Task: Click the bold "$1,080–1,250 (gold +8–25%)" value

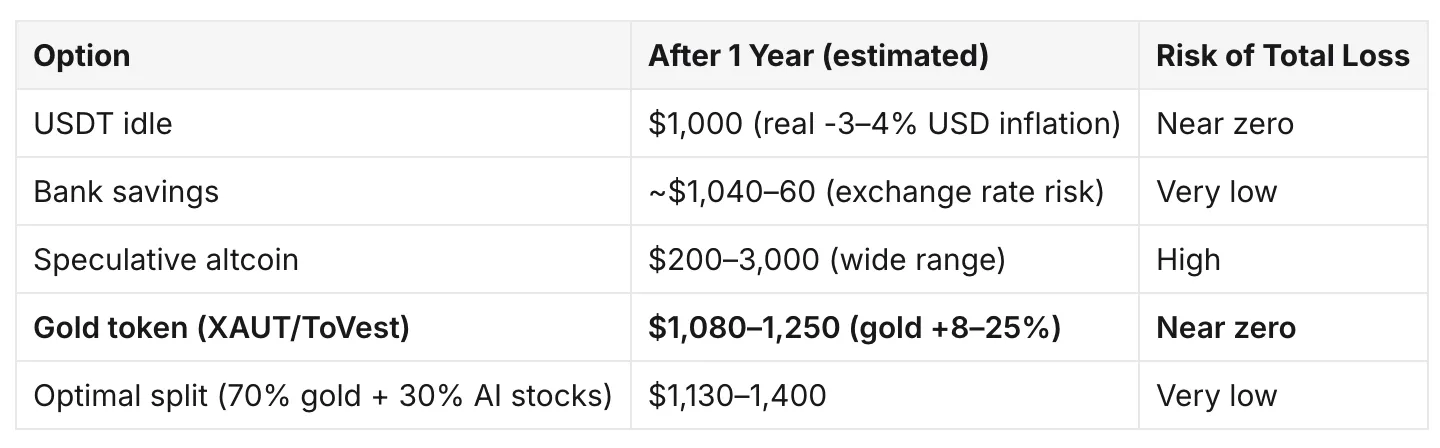Action: (854, 327)
